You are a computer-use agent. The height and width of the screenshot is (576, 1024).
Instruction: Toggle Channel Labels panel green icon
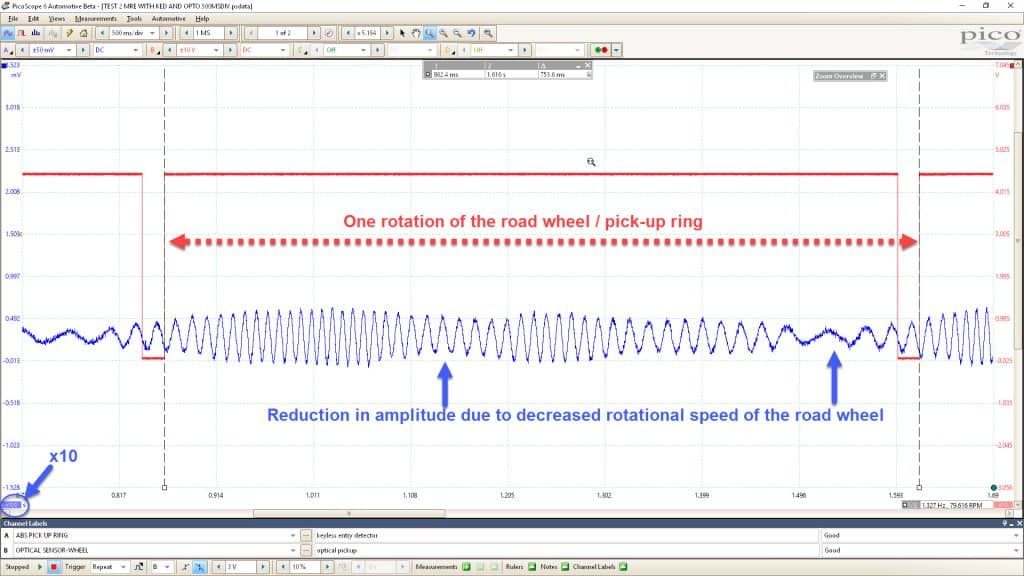(x=624, y=567)
